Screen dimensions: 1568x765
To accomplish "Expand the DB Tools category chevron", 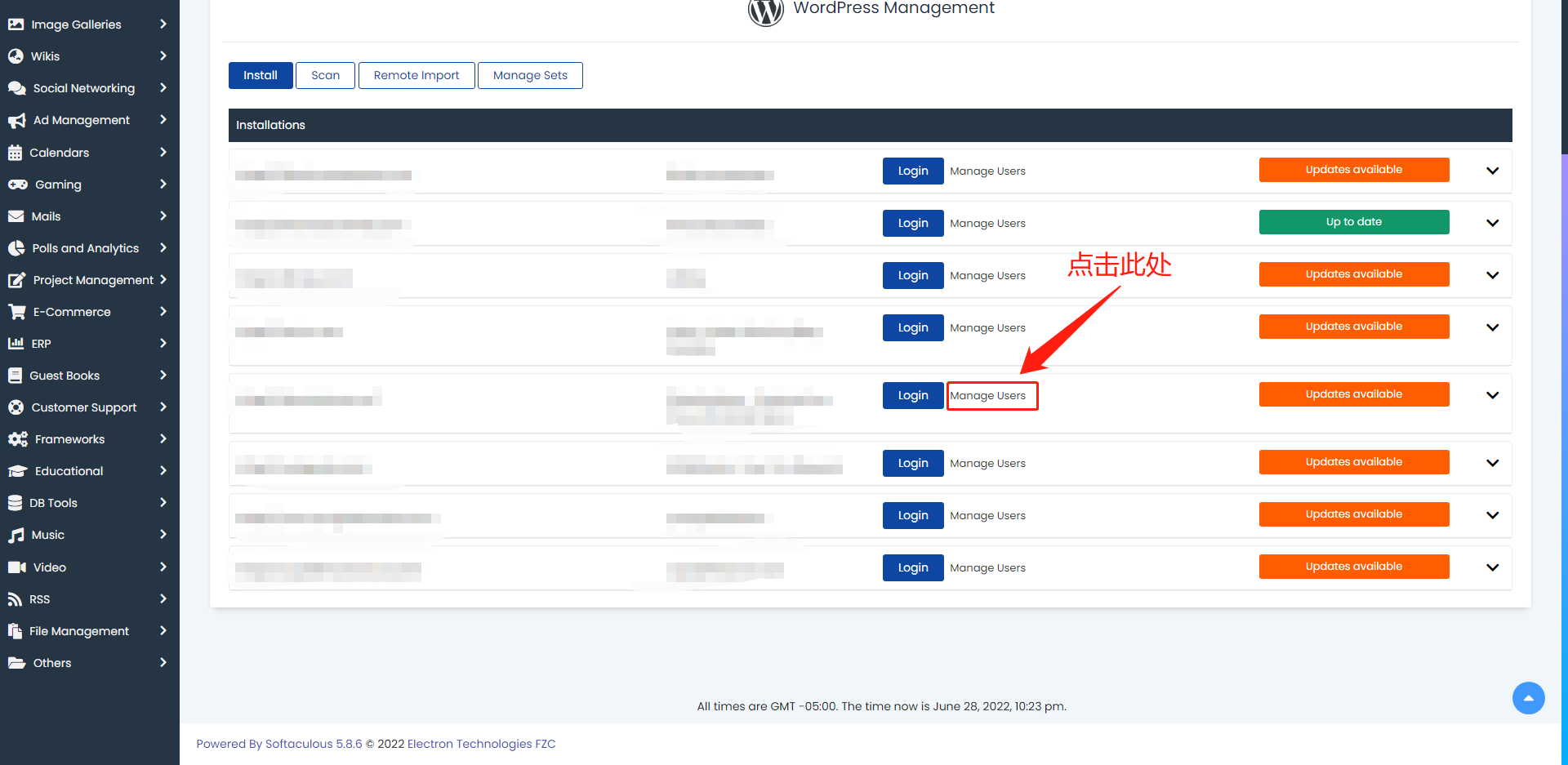I will click(163, 502).
